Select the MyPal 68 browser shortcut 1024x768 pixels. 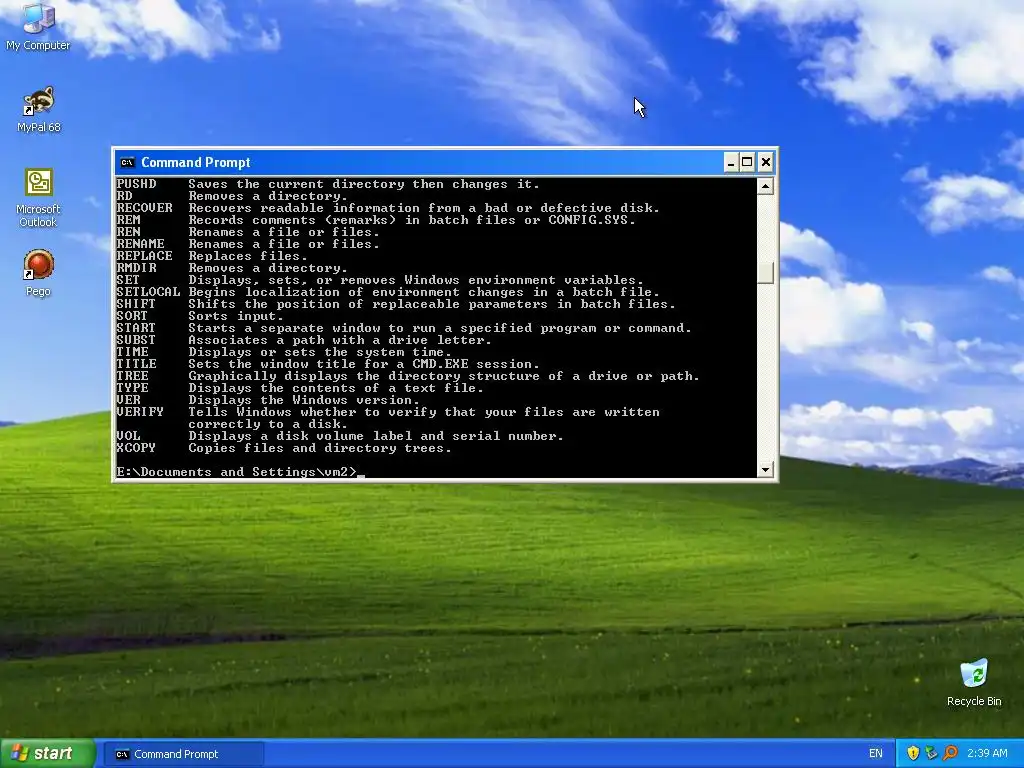(39, 109)
